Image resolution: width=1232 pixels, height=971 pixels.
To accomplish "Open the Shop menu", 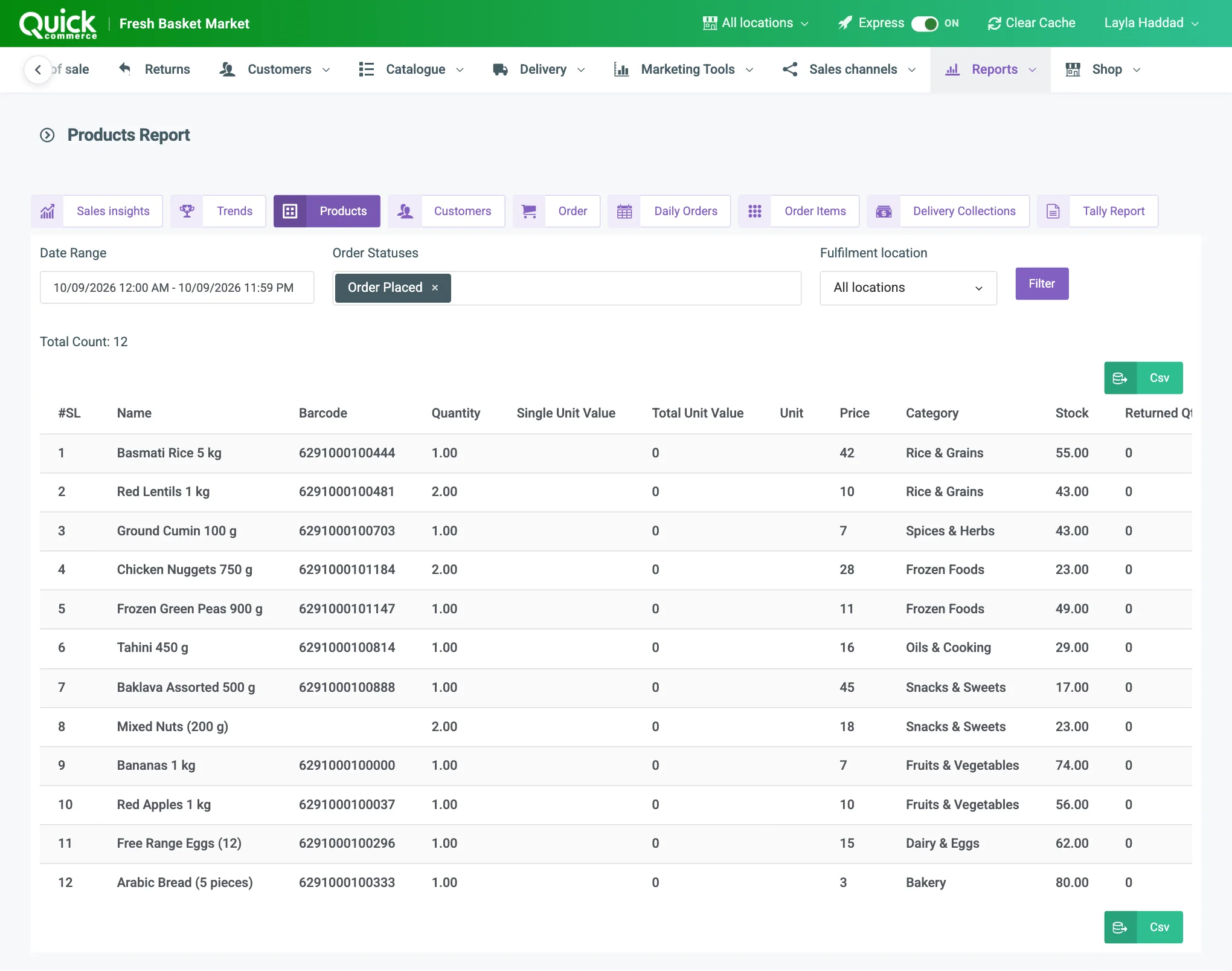I will click(1103, 69).
